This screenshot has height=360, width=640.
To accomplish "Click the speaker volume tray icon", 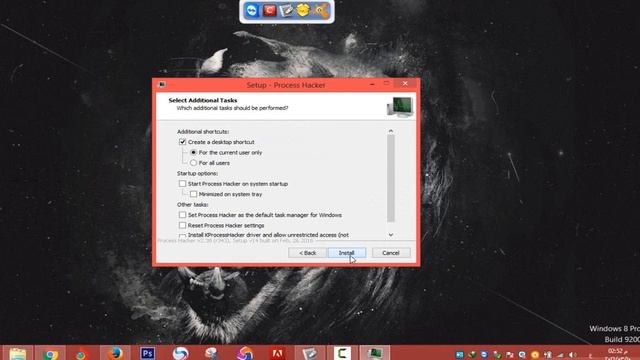I will (x=572, y=355).
